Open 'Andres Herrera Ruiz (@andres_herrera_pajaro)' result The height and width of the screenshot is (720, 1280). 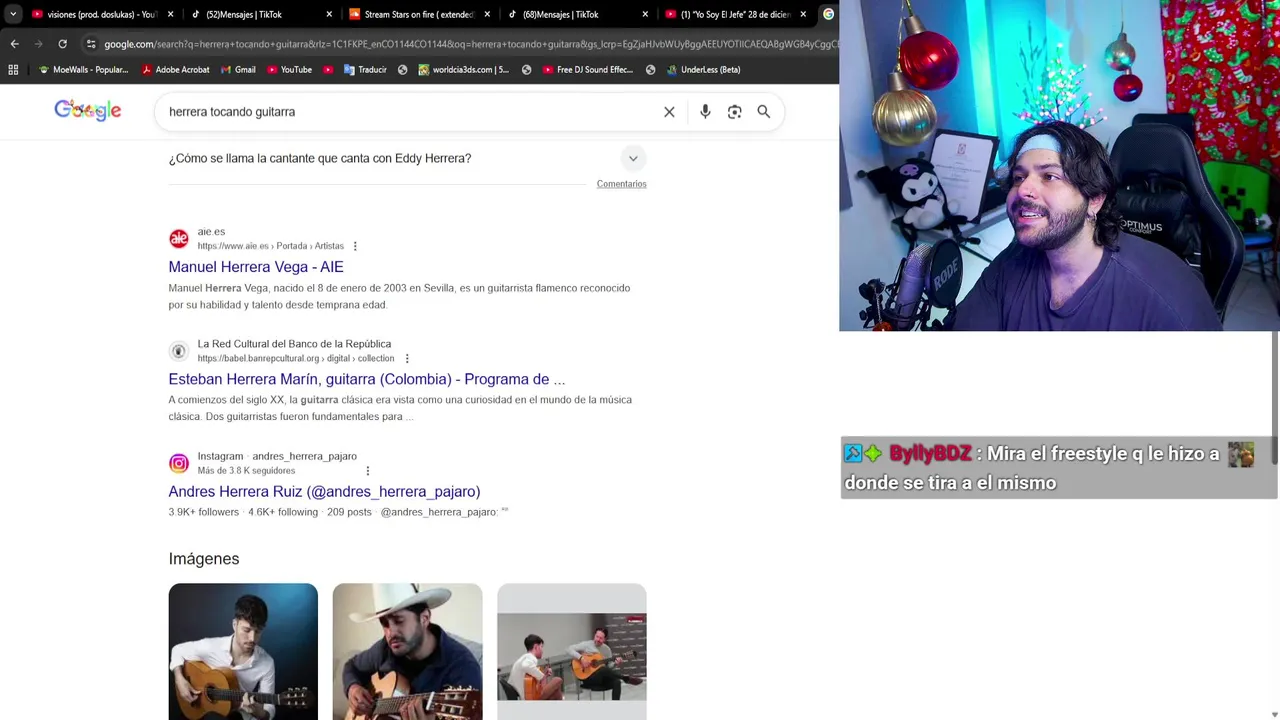pyautogui.click(x=324, y=491)
